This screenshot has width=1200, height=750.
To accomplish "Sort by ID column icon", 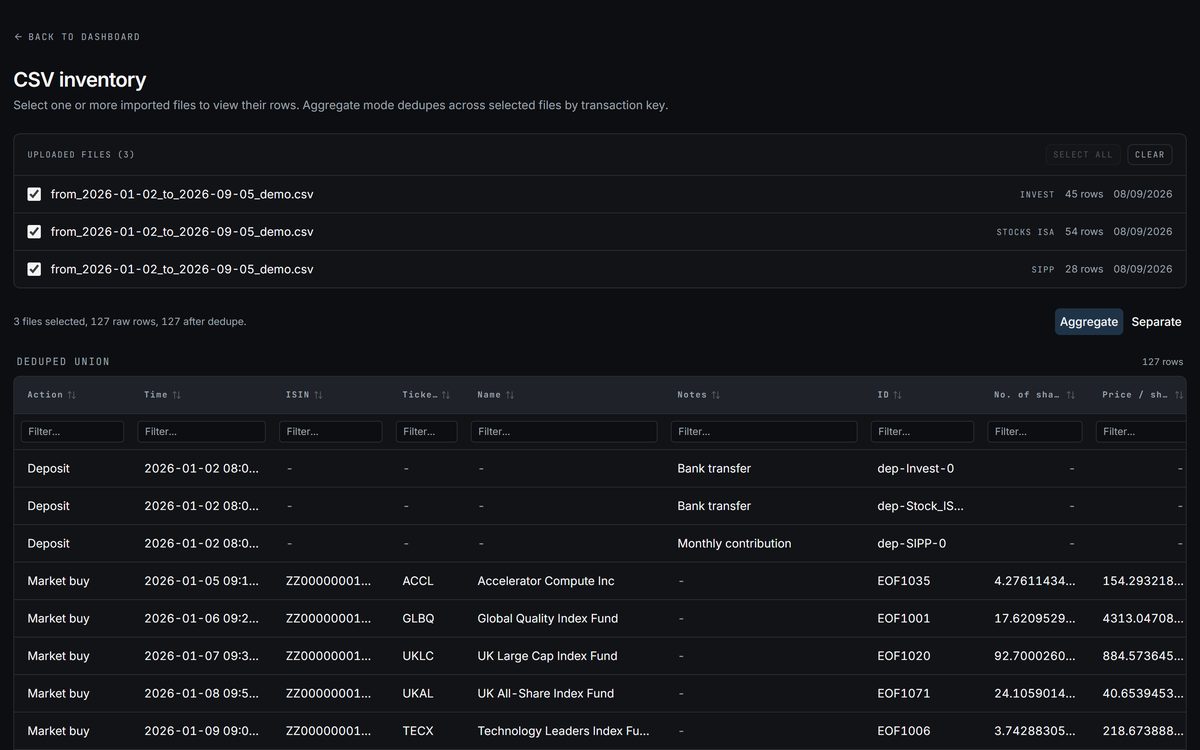I will coord(898,395).
